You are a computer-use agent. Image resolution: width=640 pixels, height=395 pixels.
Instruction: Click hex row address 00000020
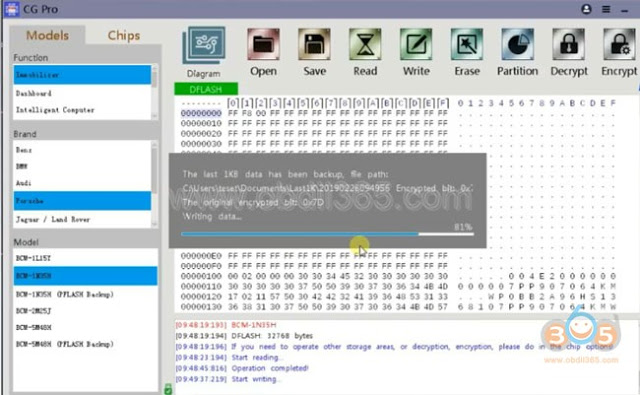pyautogui.click(x=201, y=133)
